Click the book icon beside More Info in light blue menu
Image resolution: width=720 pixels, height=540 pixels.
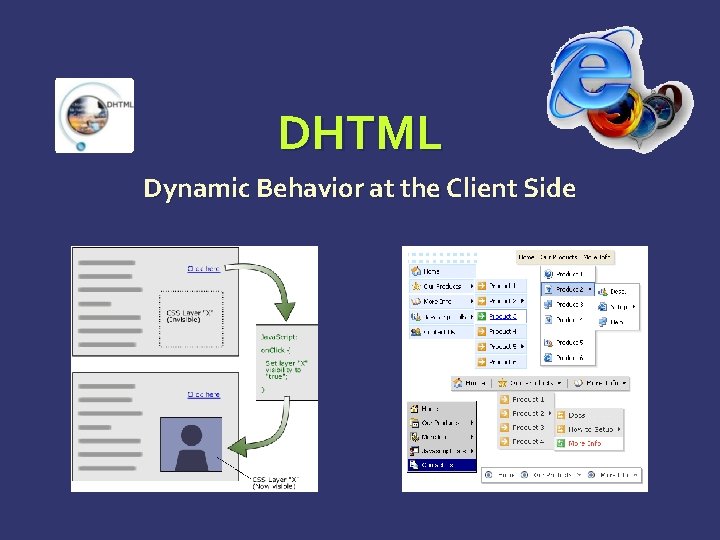point(416,301)
